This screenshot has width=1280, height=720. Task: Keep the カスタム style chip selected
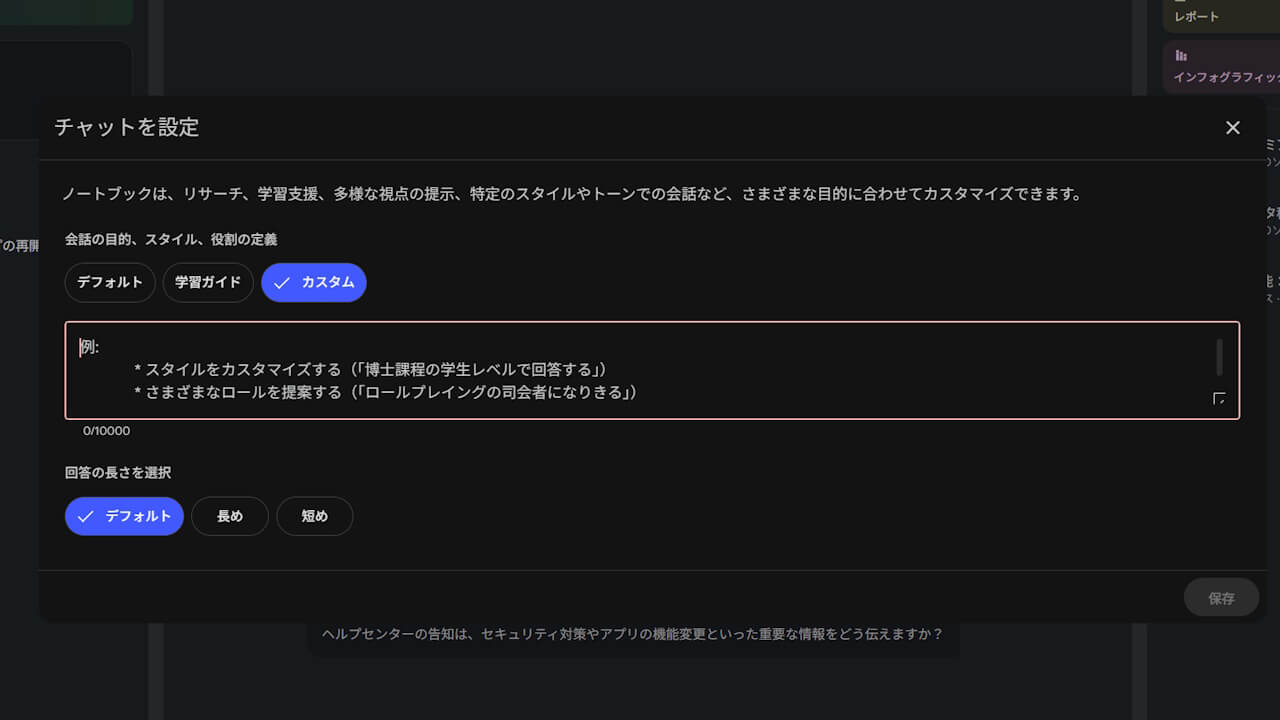point(314,282)
